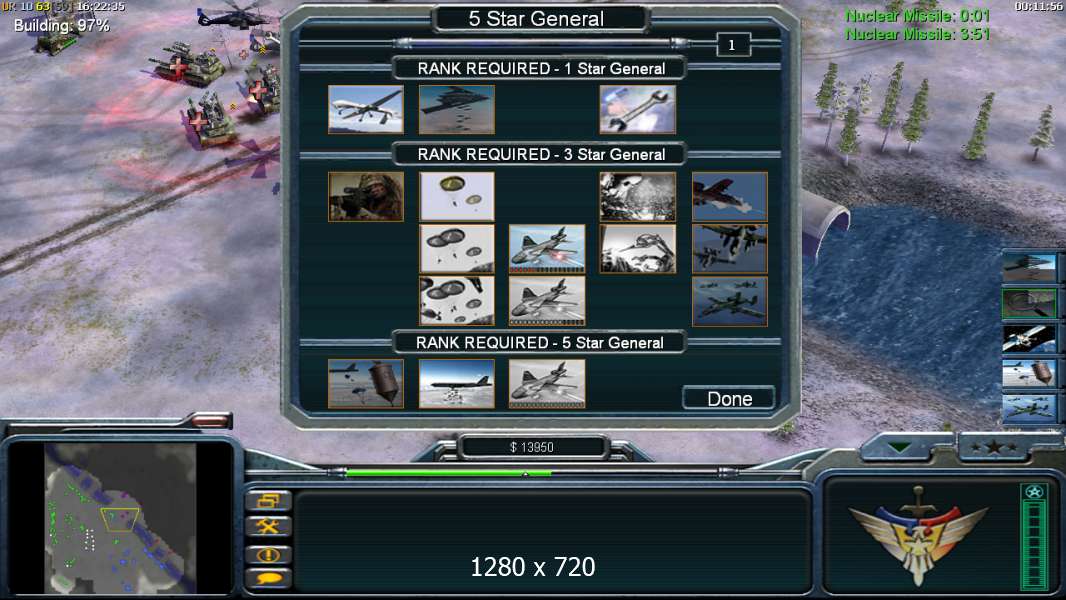Image resolution: width=1066 pixels, height=600 pixels.
Task: Open the idle worker stacked-panels button
Action: click(268, 501)
